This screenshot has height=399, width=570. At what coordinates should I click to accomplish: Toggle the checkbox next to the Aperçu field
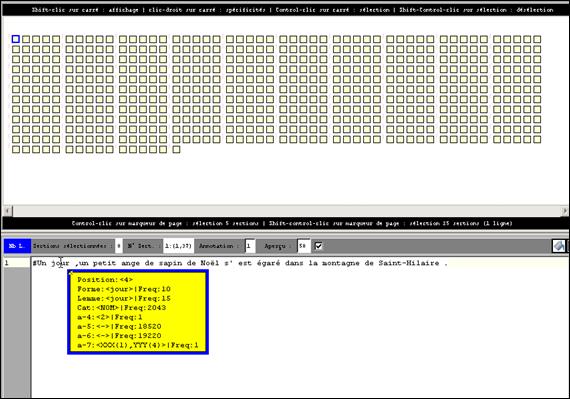click(x=318, y=246)
